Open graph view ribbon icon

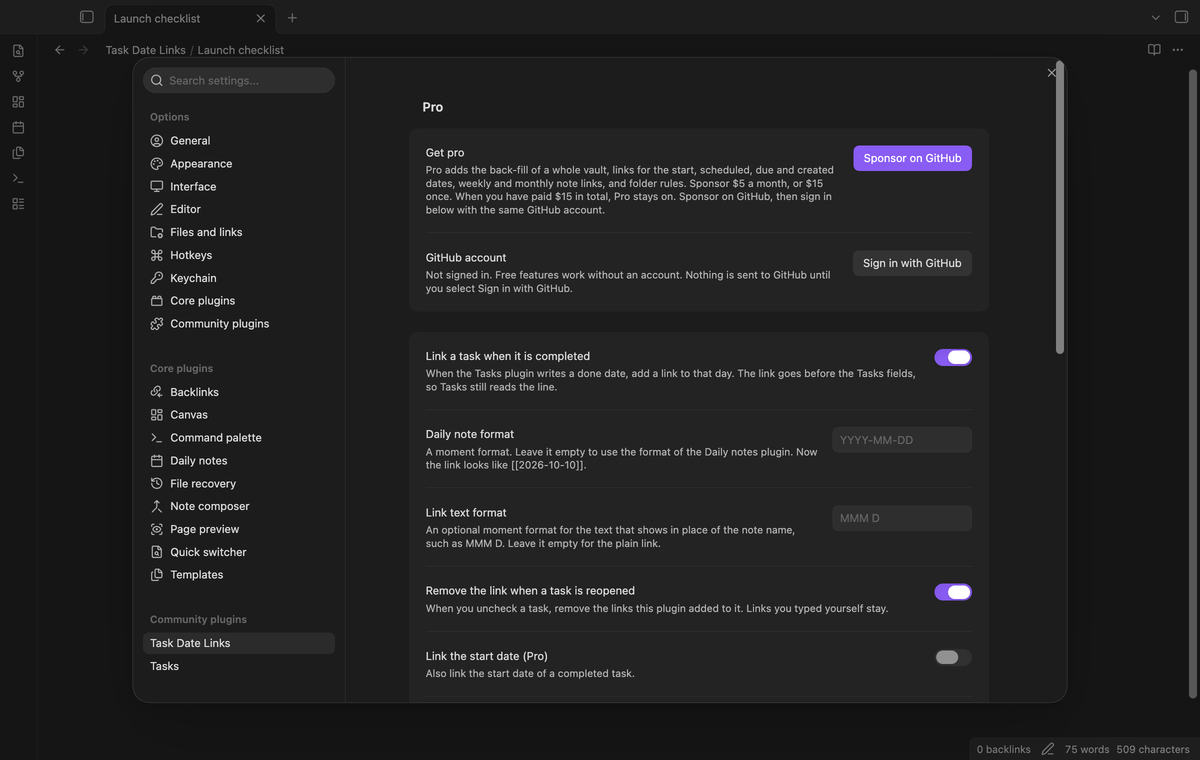click(18, 76)
